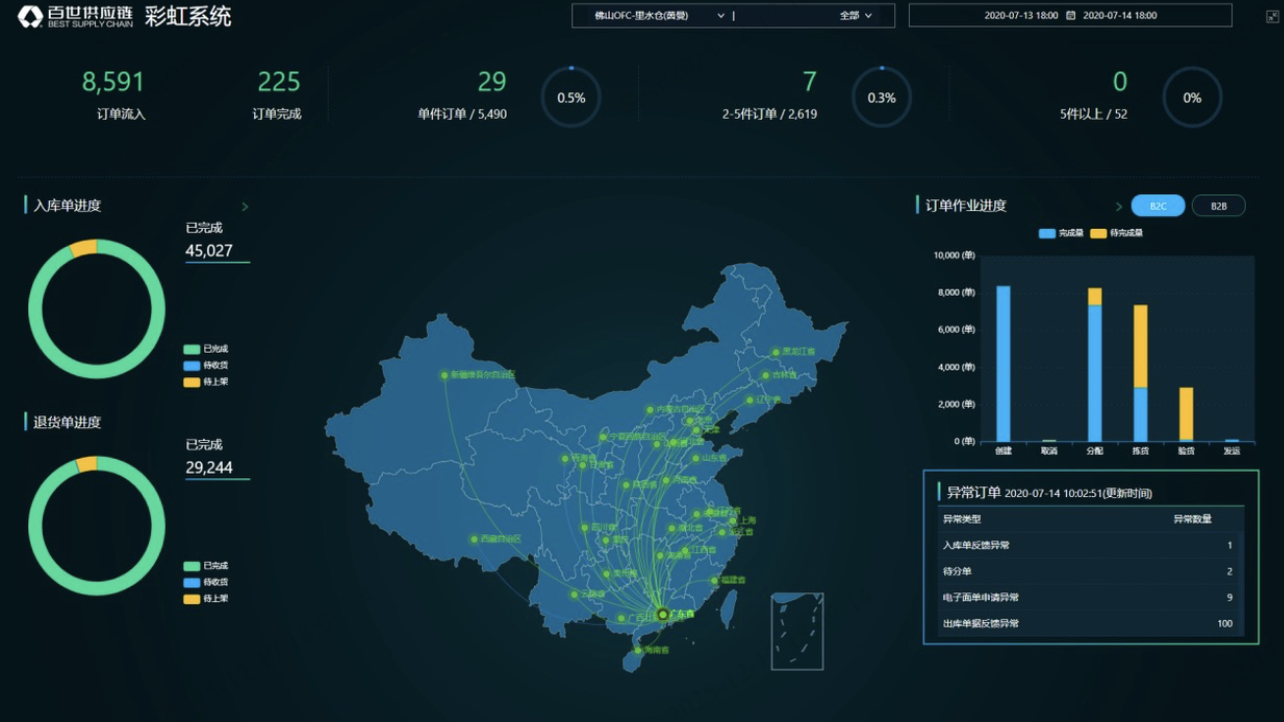Click the blue 完成量 legend color swatch
Image resolution: width=1284 pixels, height=722 pixels.
click(1049, 231)
